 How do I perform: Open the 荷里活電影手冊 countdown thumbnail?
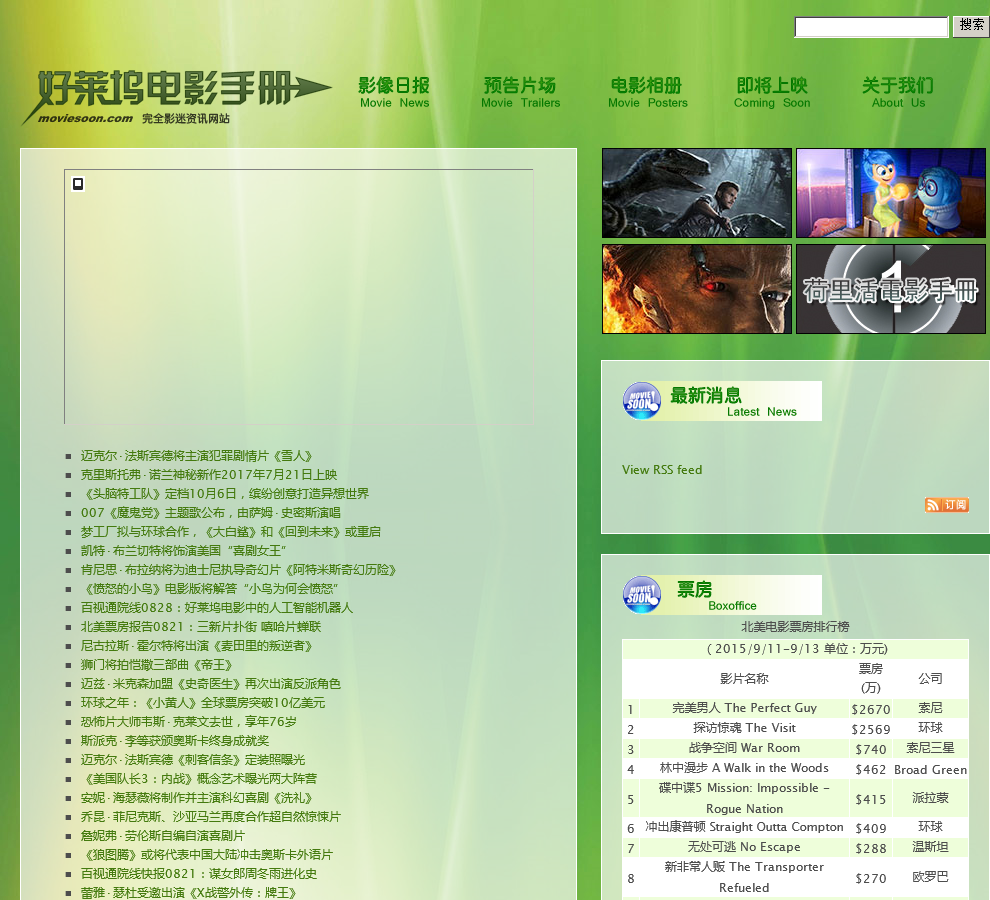click(890, 289)
